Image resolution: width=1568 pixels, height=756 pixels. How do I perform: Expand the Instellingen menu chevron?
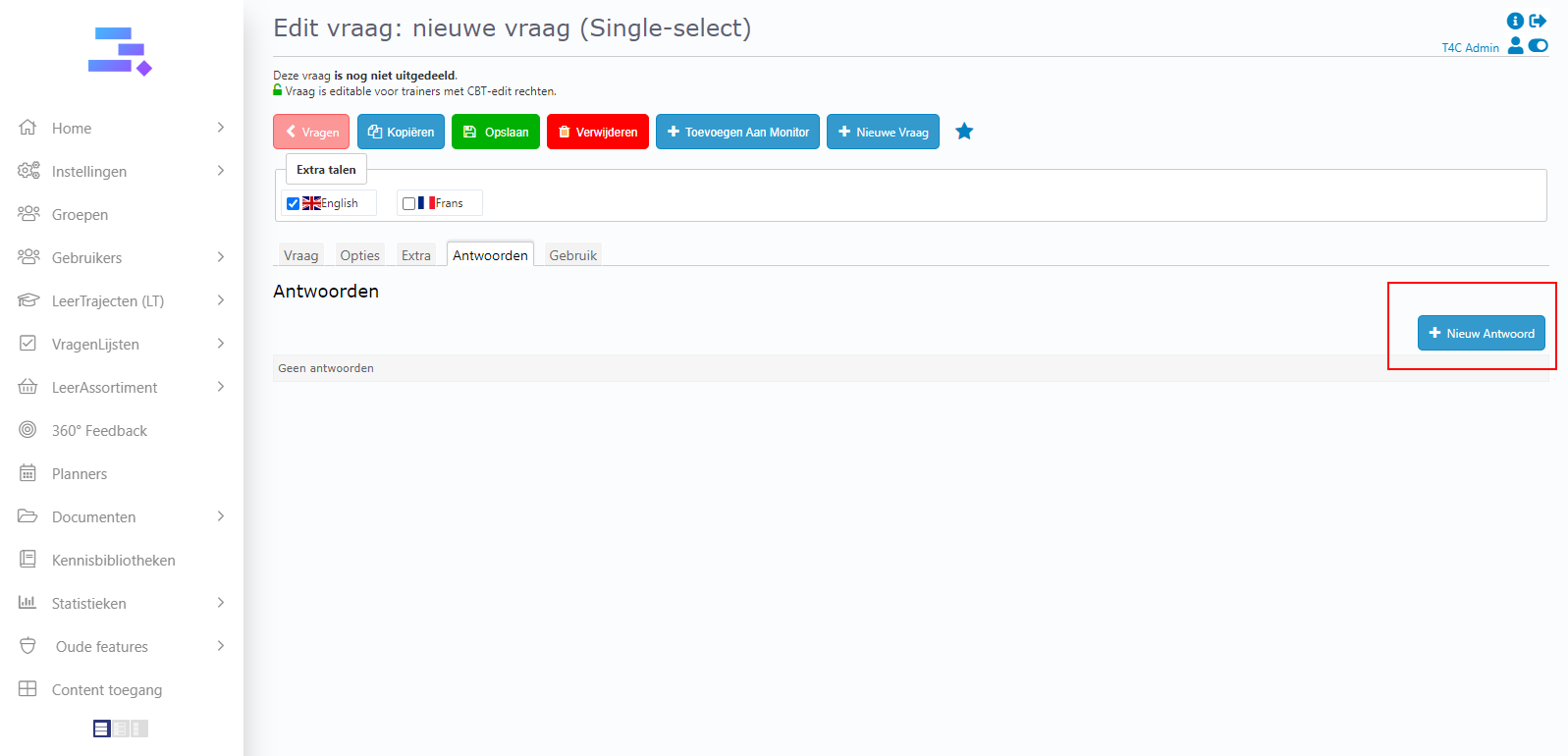coord(221,171)
